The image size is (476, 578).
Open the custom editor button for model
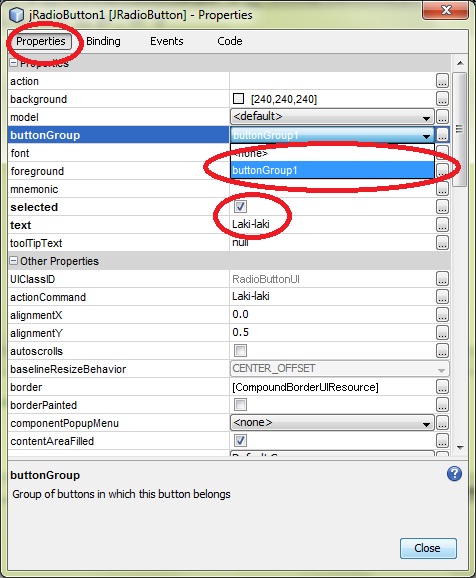tap(442, 117)
